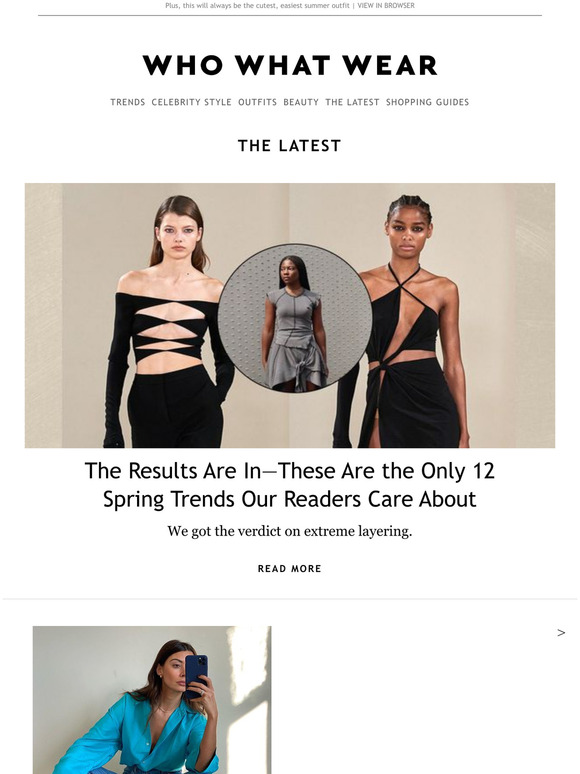Click the cutest summer outfit preheader text

[x=257, y=5]
